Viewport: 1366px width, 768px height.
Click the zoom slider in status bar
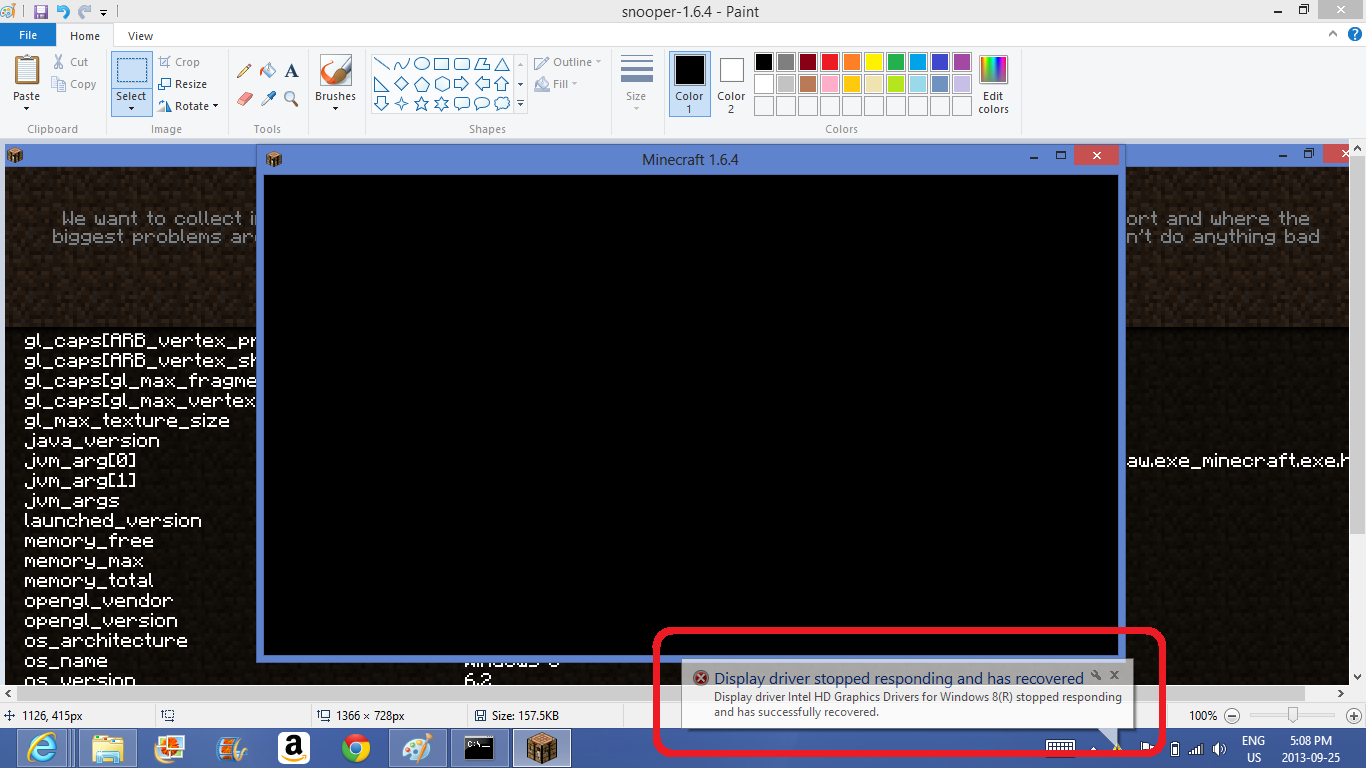pos(1293,715)
